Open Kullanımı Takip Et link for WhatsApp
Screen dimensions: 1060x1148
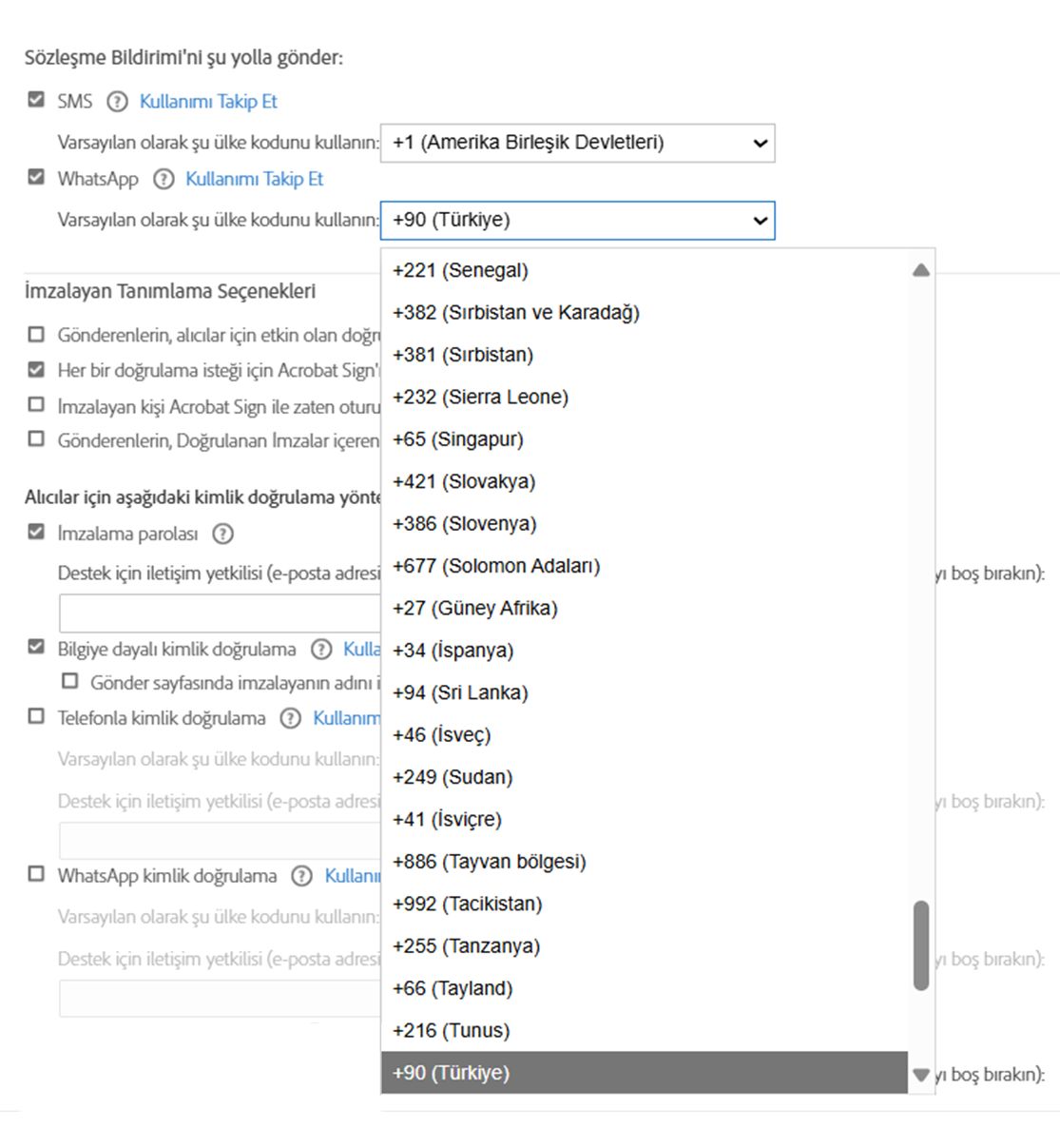coord(254,179)
